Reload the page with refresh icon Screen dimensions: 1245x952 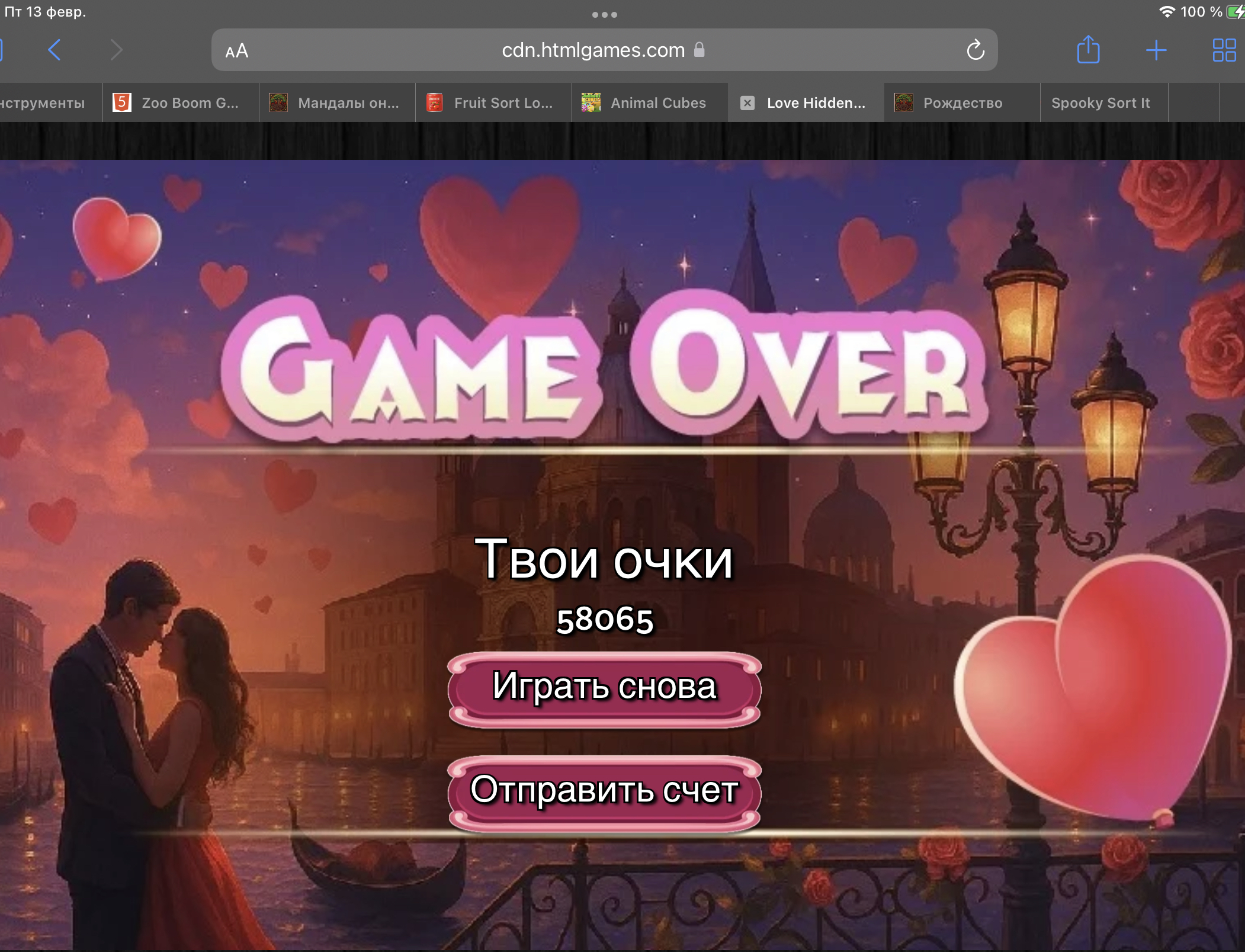tap(975, 50)
